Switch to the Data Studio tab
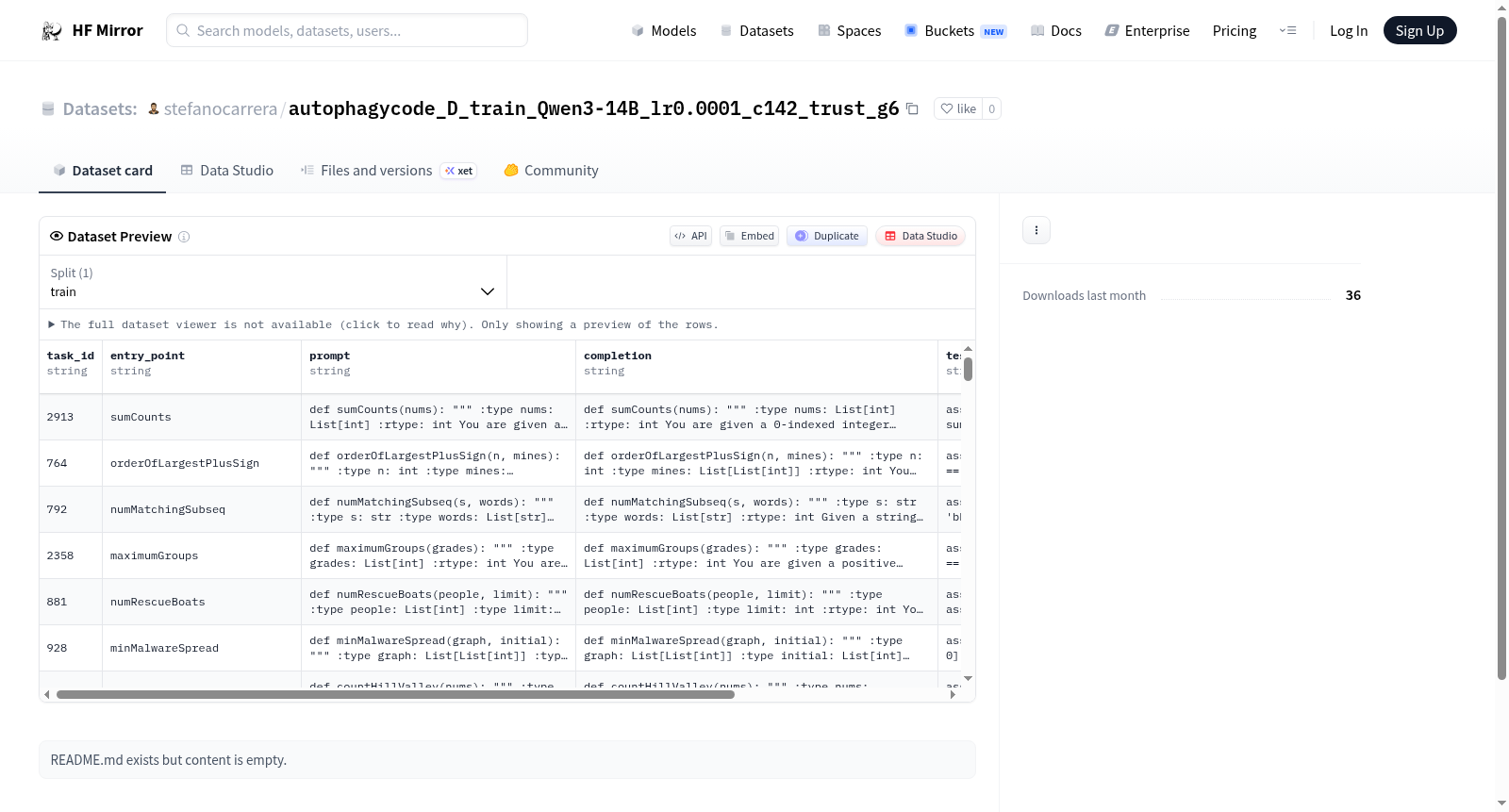 (x=226, y=171)
